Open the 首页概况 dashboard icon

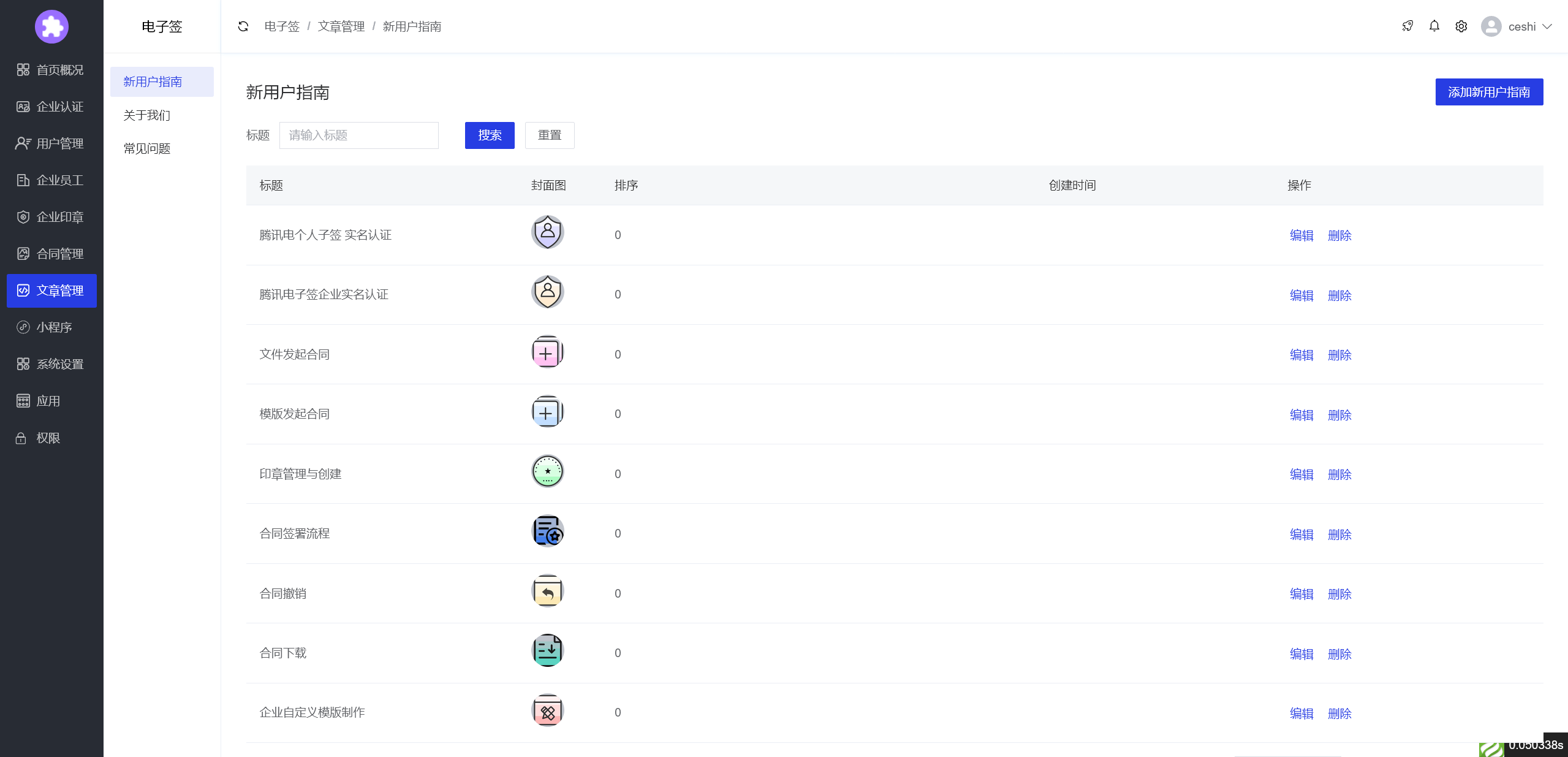click(23, 69)
